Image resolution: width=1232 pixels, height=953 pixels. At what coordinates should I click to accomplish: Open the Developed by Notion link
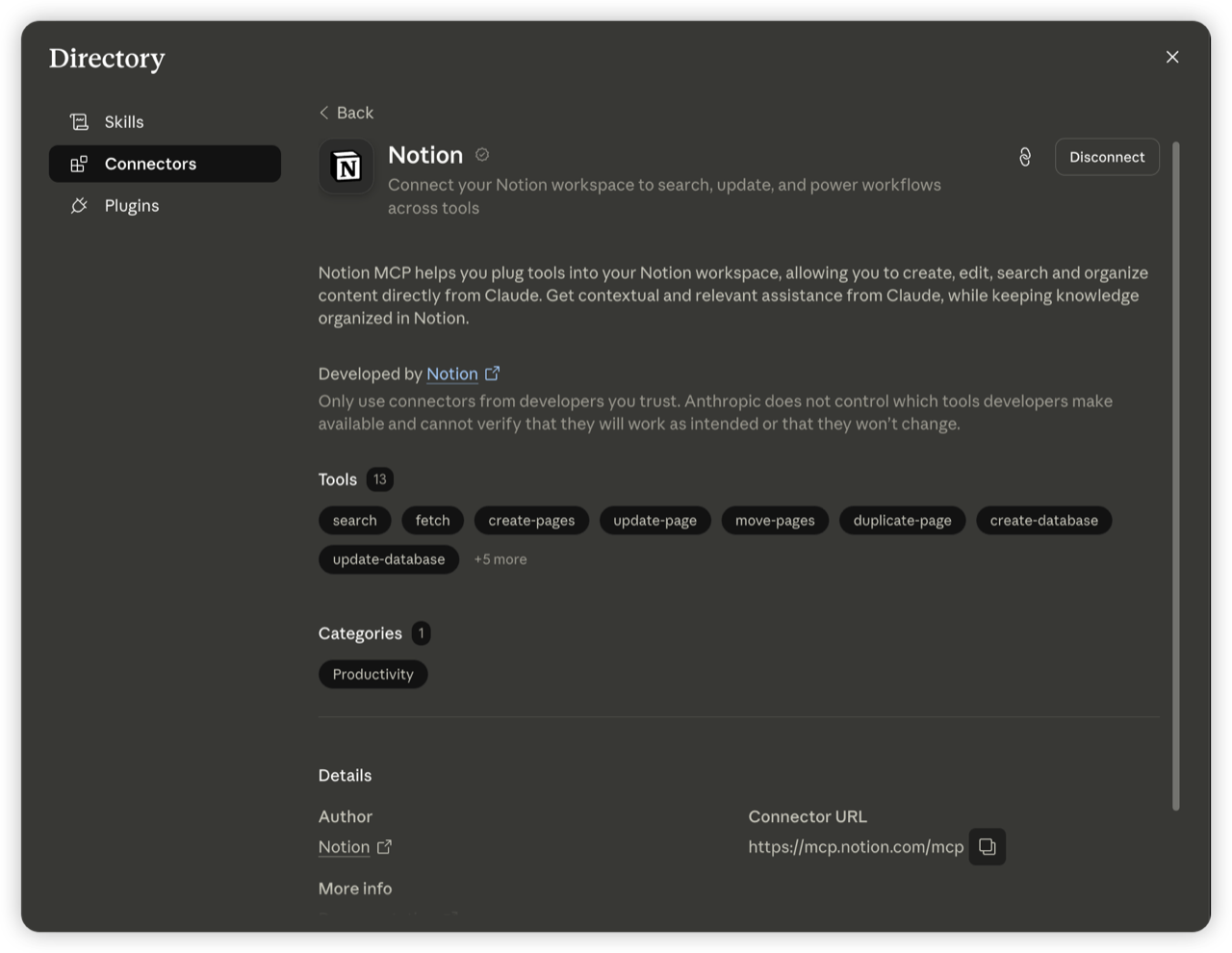coord(452,373)
